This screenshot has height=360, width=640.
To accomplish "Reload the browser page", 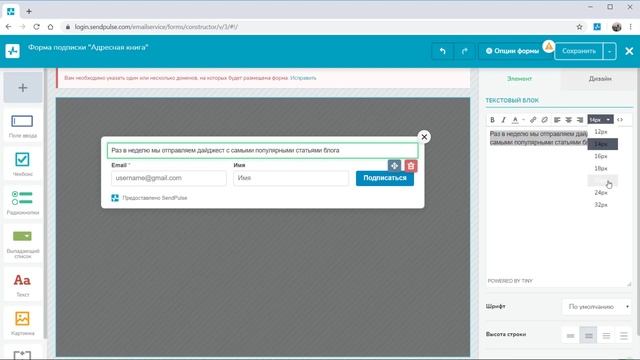I will coord(36,27).
